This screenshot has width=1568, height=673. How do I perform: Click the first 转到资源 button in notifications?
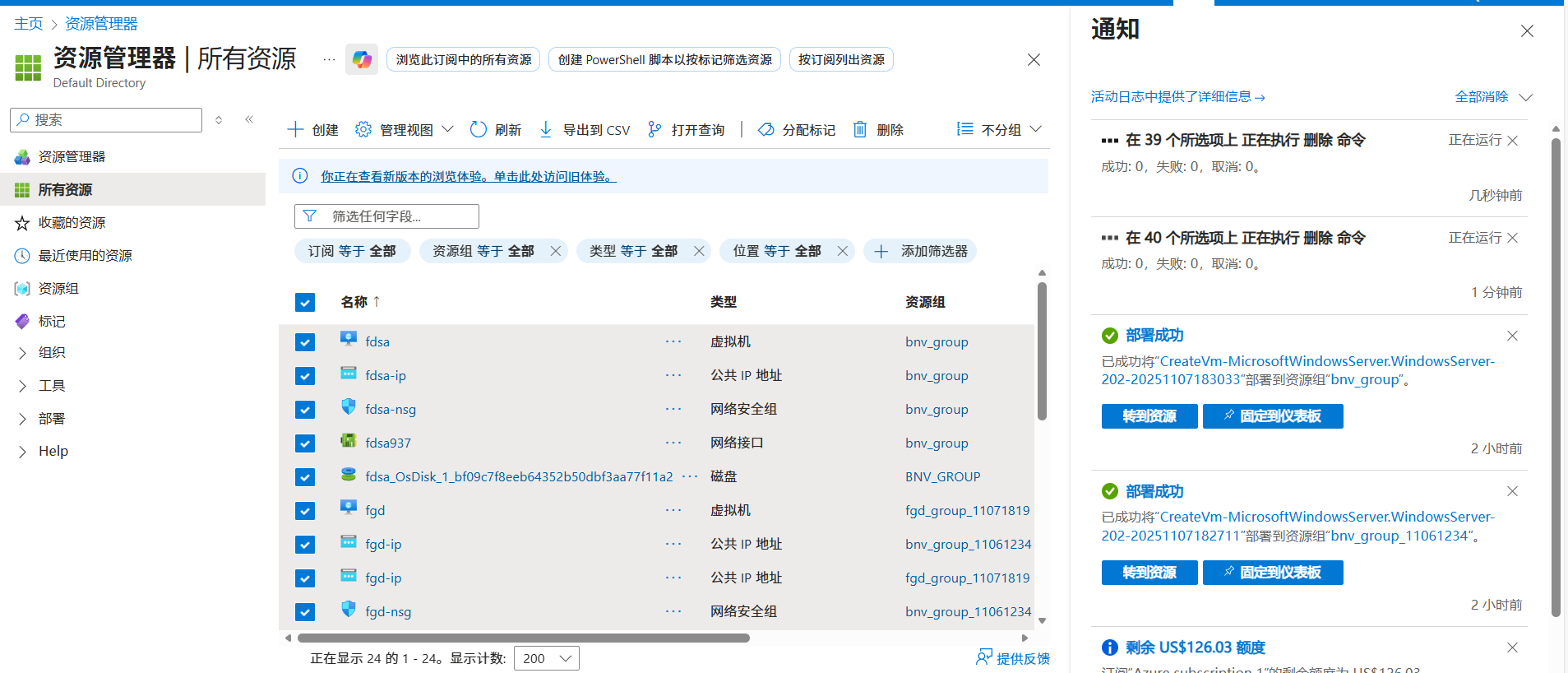click(1149, 416)
